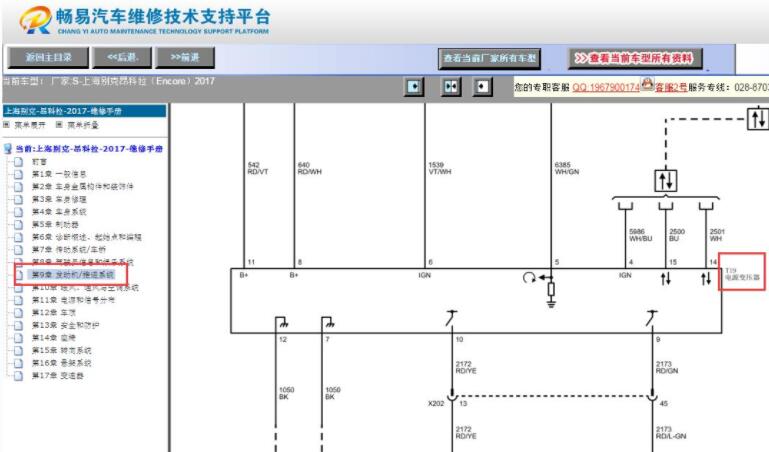Screen dimensions: 769x452
Task: Click the page icon beside 第3章
Action: [x=18, y=200]
